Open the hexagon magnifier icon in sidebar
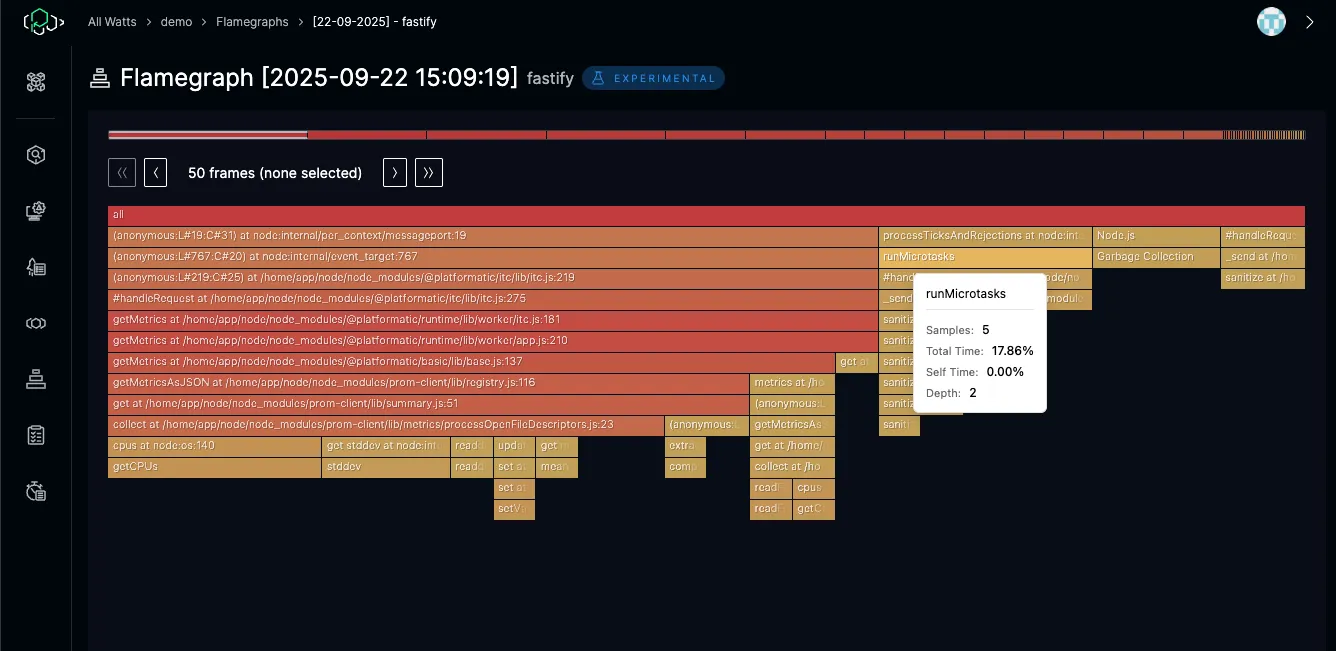The width and height of the screenshot is (1336, 651). (x=36, y=155)
